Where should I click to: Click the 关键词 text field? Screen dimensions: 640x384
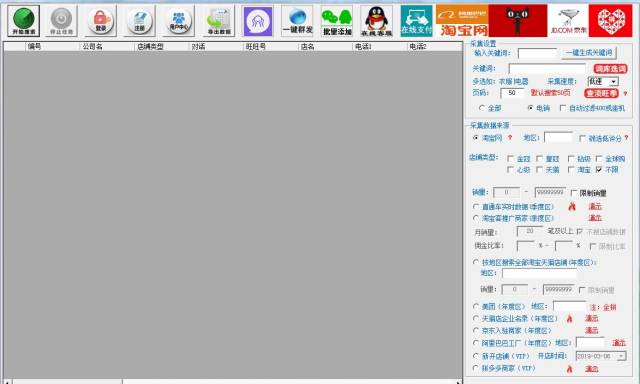(x=547, y=69)
